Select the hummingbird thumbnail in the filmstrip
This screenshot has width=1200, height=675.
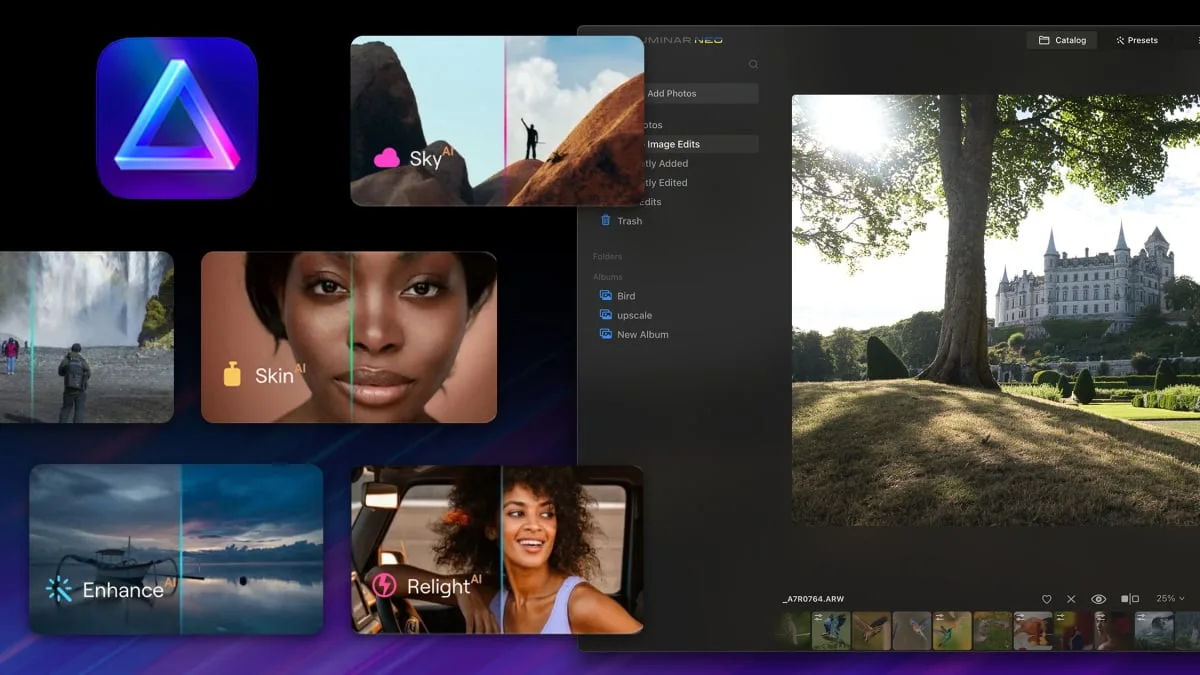[950, 632]
